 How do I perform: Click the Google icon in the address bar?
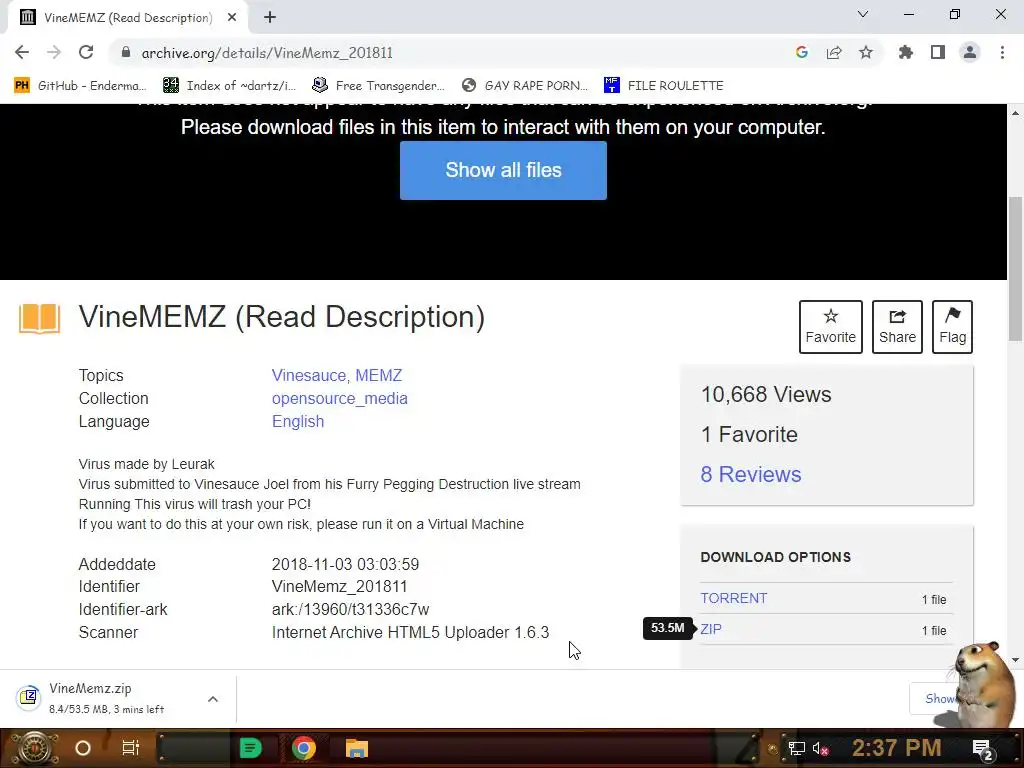coord(802,52)
